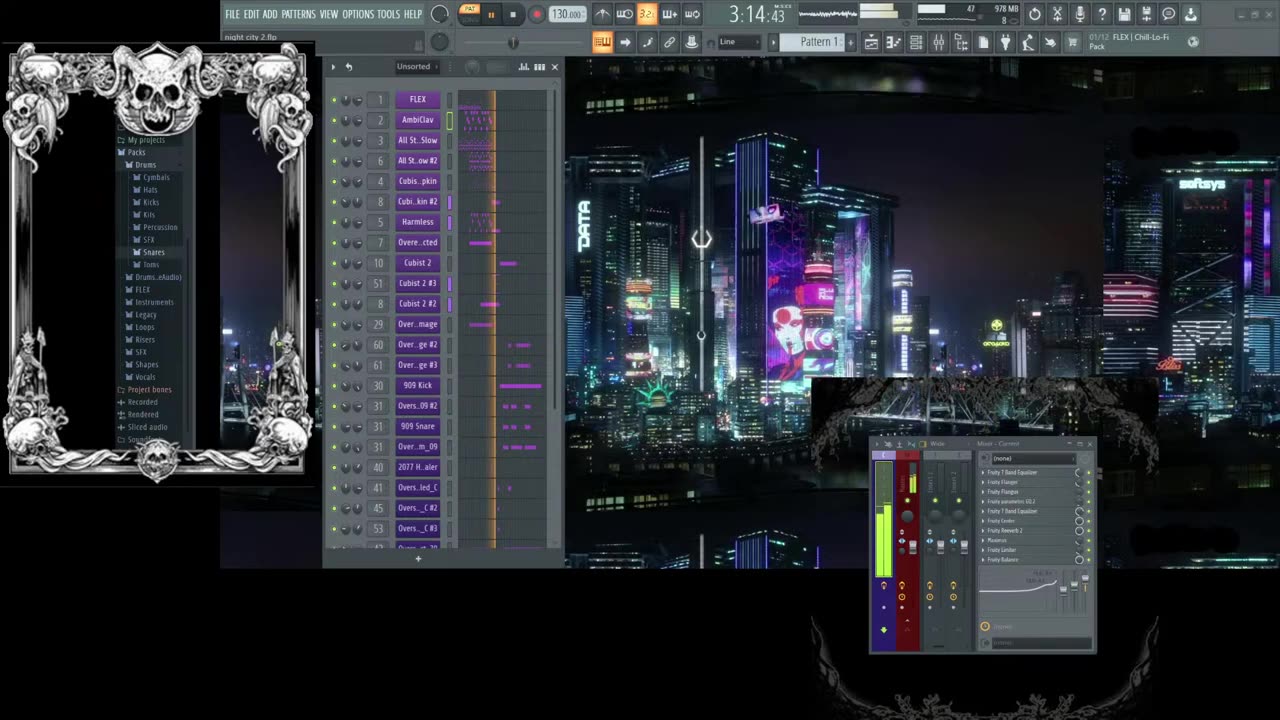Click the red record button
The height and width of the screenshot is (720, 1280).
(x=536, y=15)
